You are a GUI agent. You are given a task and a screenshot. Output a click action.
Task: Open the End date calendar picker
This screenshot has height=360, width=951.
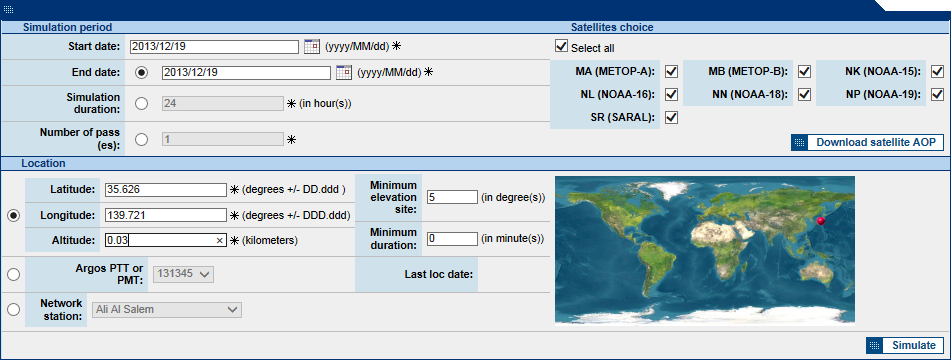[x=344, y=73]
